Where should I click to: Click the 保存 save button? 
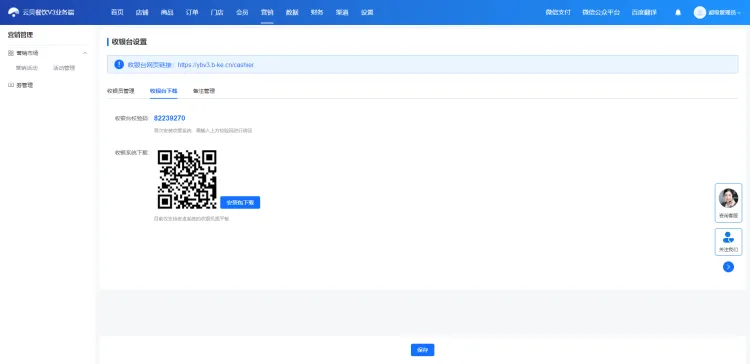tap(422, 350)
